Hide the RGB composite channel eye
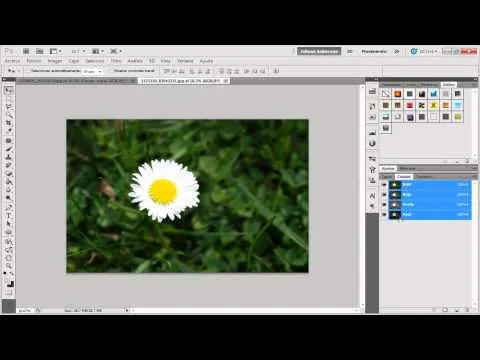Screen dimensions: 480x360 pyautogui.click(x=384, y=184)
